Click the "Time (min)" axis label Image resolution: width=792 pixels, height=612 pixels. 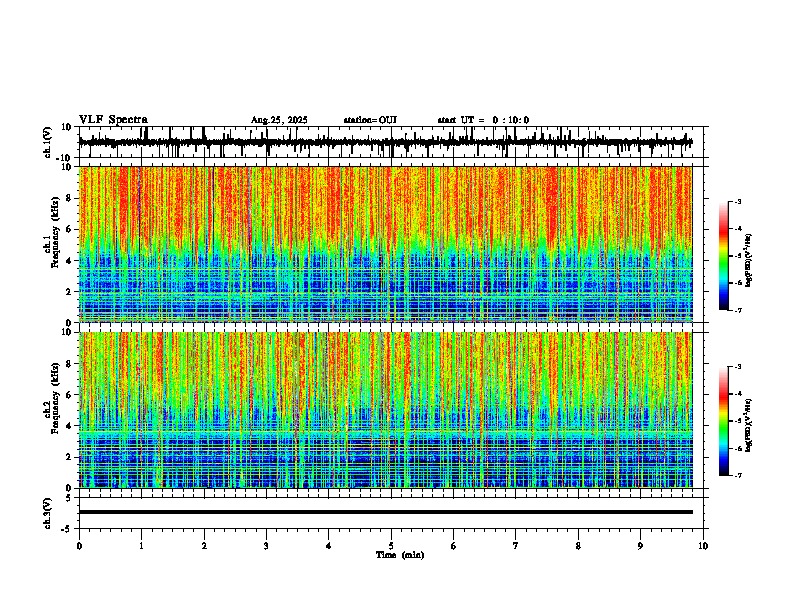click(400, 555)
